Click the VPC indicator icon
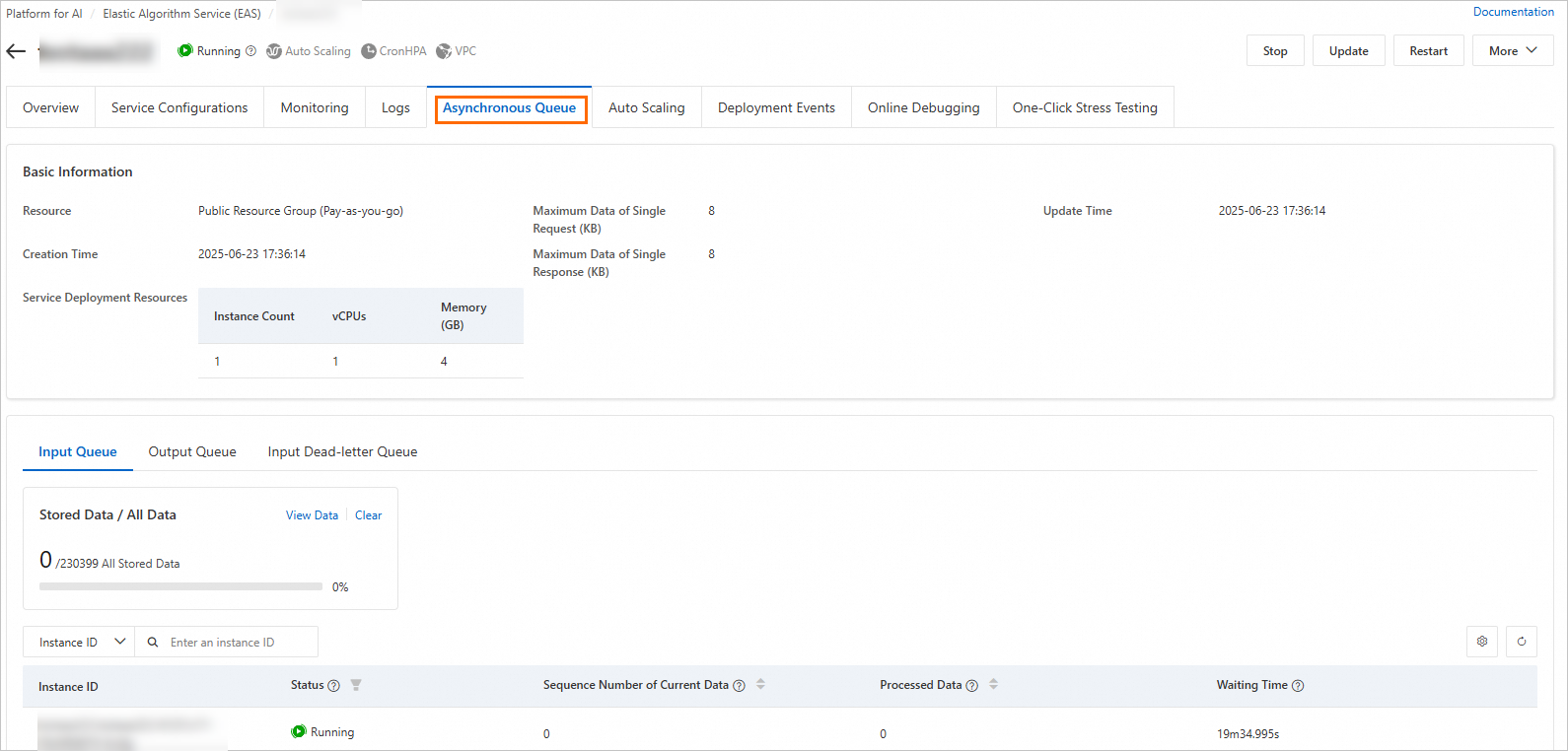The width and height of the screenshot is (1568, 751). 444,51
